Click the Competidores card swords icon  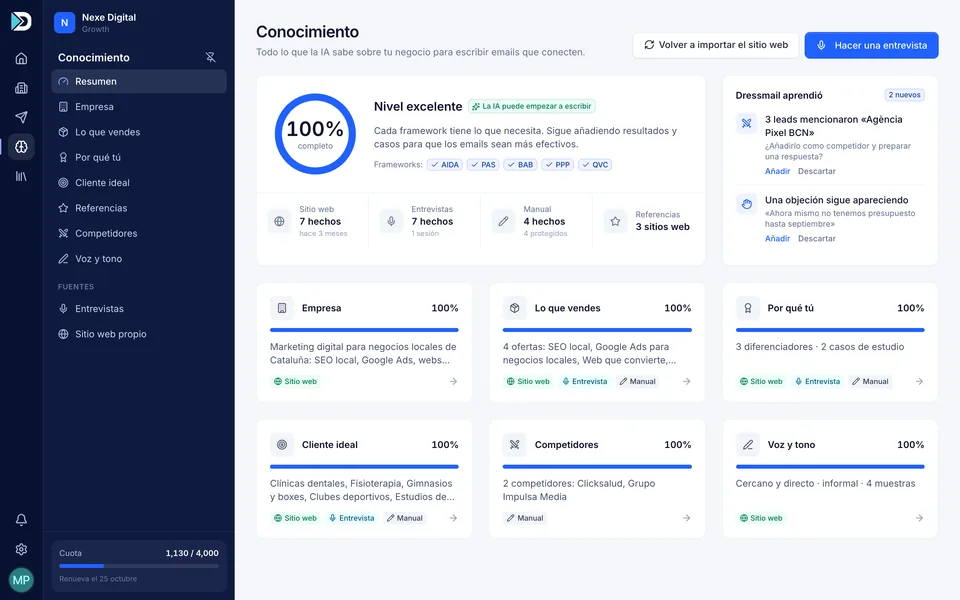click(x=514, y=444)
